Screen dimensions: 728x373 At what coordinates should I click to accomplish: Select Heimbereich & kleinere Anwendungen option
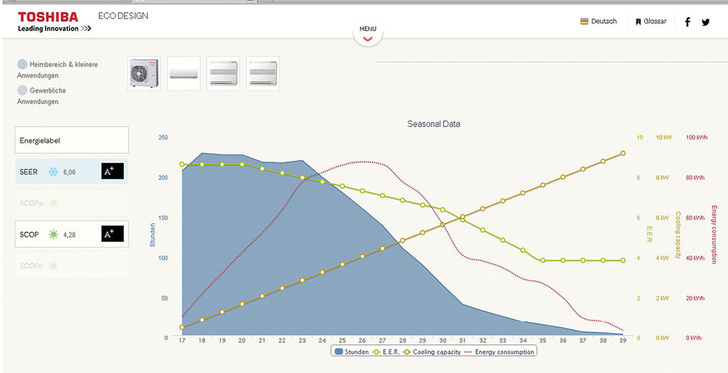[x=58, y=70]
